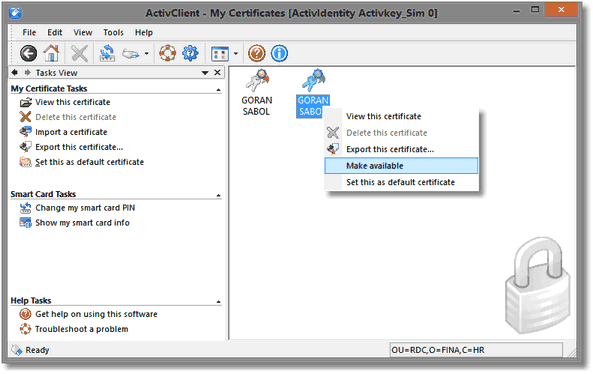Open the blue information About icon
Screen dimensions: 593x374
pyautogui.click(x=279, y=53)
